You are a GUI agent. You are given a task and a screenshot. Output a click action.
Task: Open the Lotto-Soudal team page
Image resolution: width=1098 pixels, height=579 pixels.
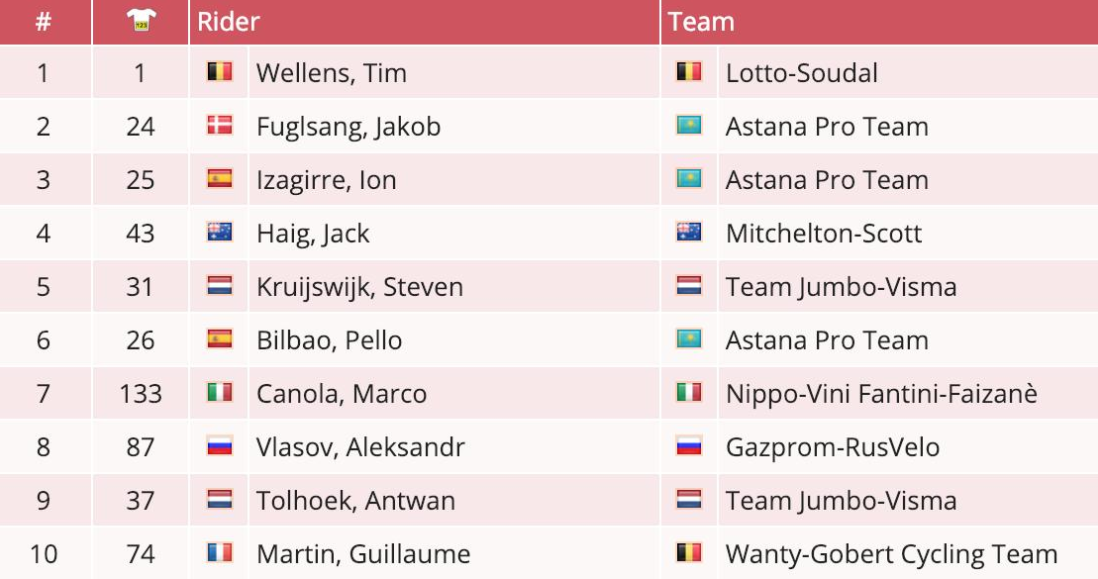pos(802,73)
